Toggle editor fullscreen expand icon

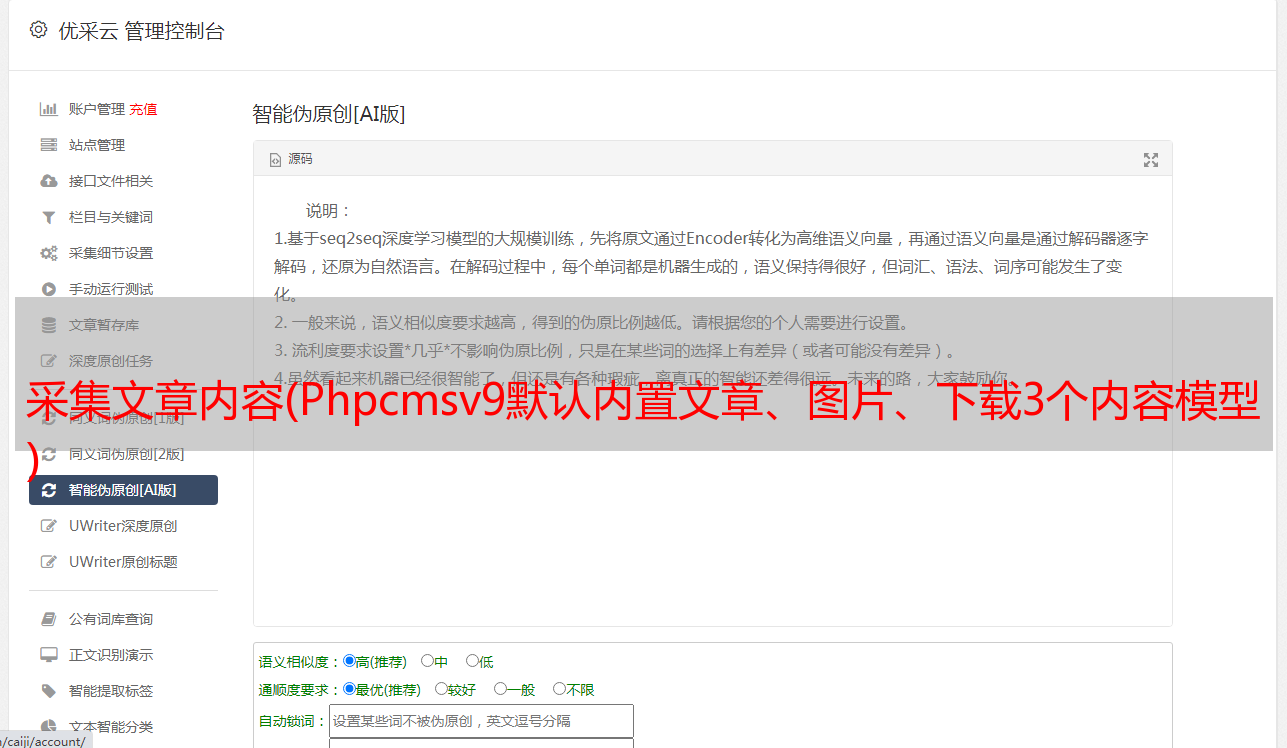1150,160
